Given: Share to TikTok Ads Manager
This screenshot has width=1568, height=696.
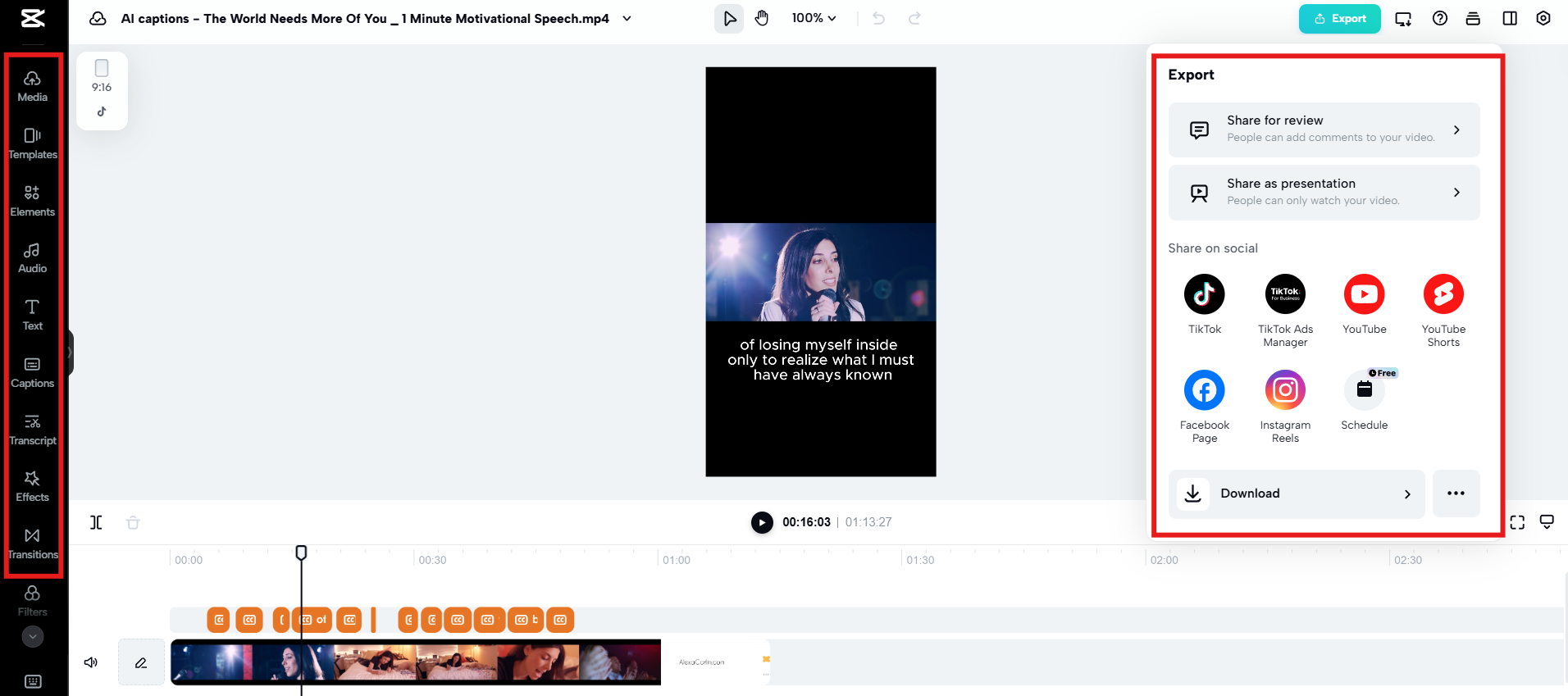Looking at the screenshot, I should click(1285, 294).
